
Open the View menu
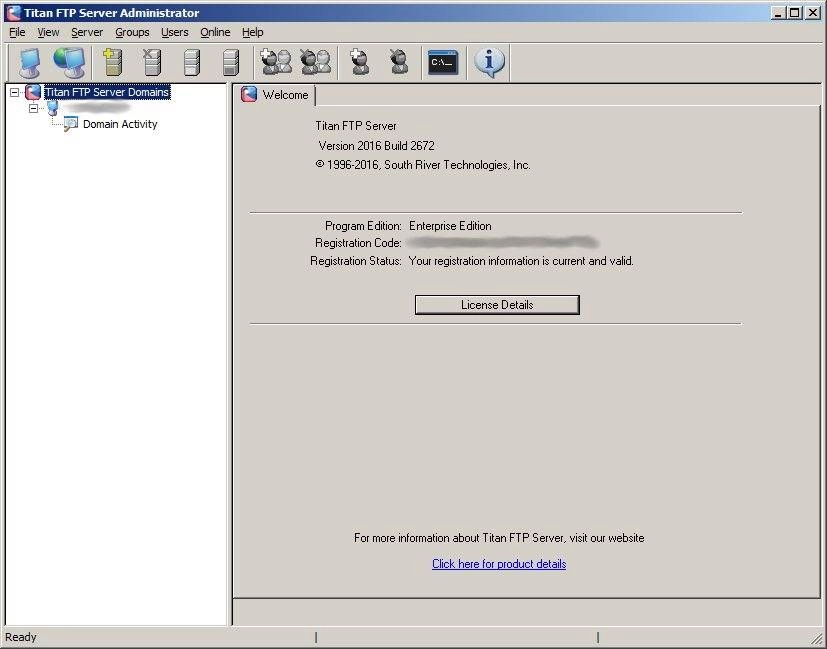coord(48,32)
